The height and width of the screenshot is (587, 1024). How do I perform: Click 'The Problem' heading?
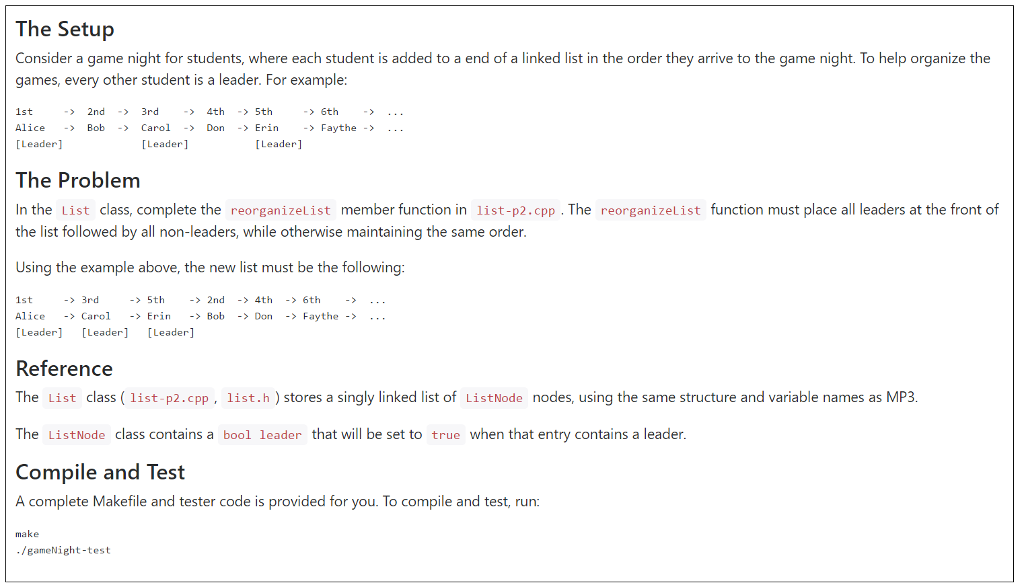click(x=78, y=181)
